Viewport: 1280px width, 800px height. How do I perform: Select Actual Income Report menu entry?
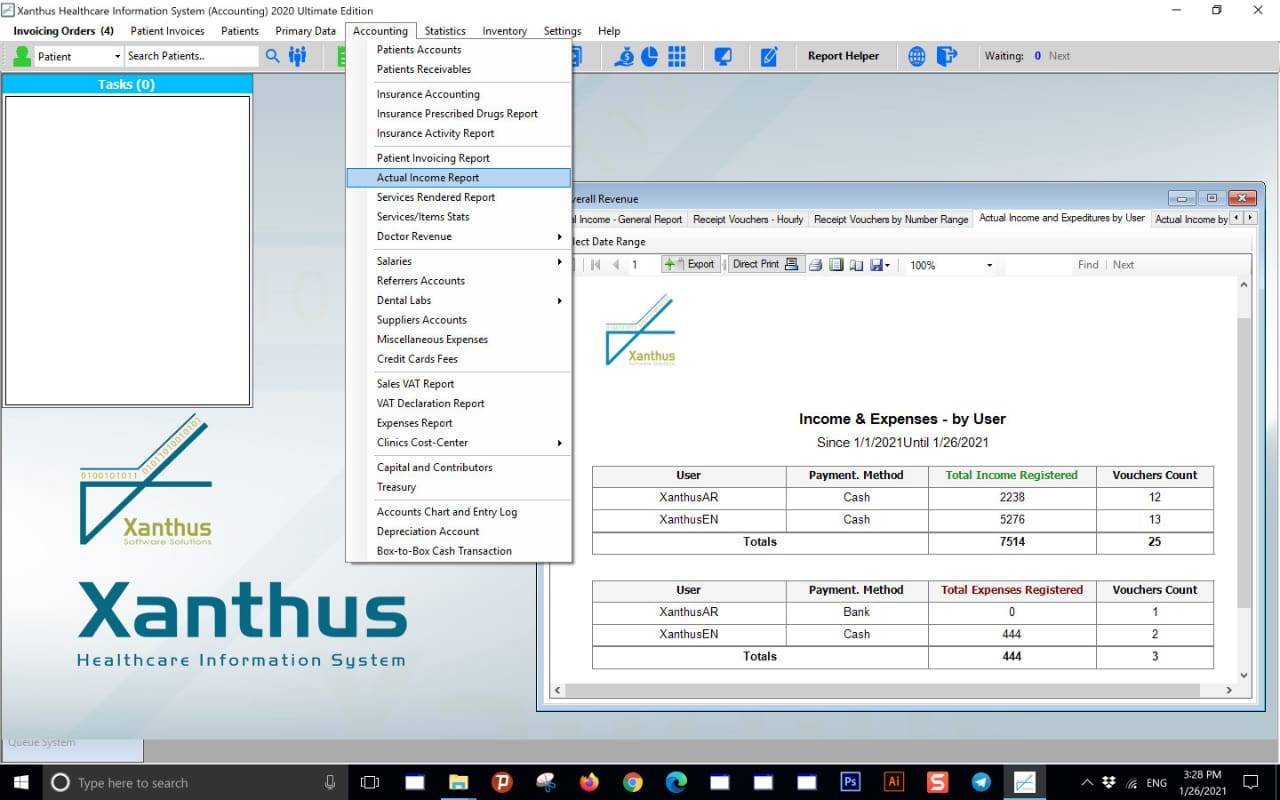coord(428,178)
